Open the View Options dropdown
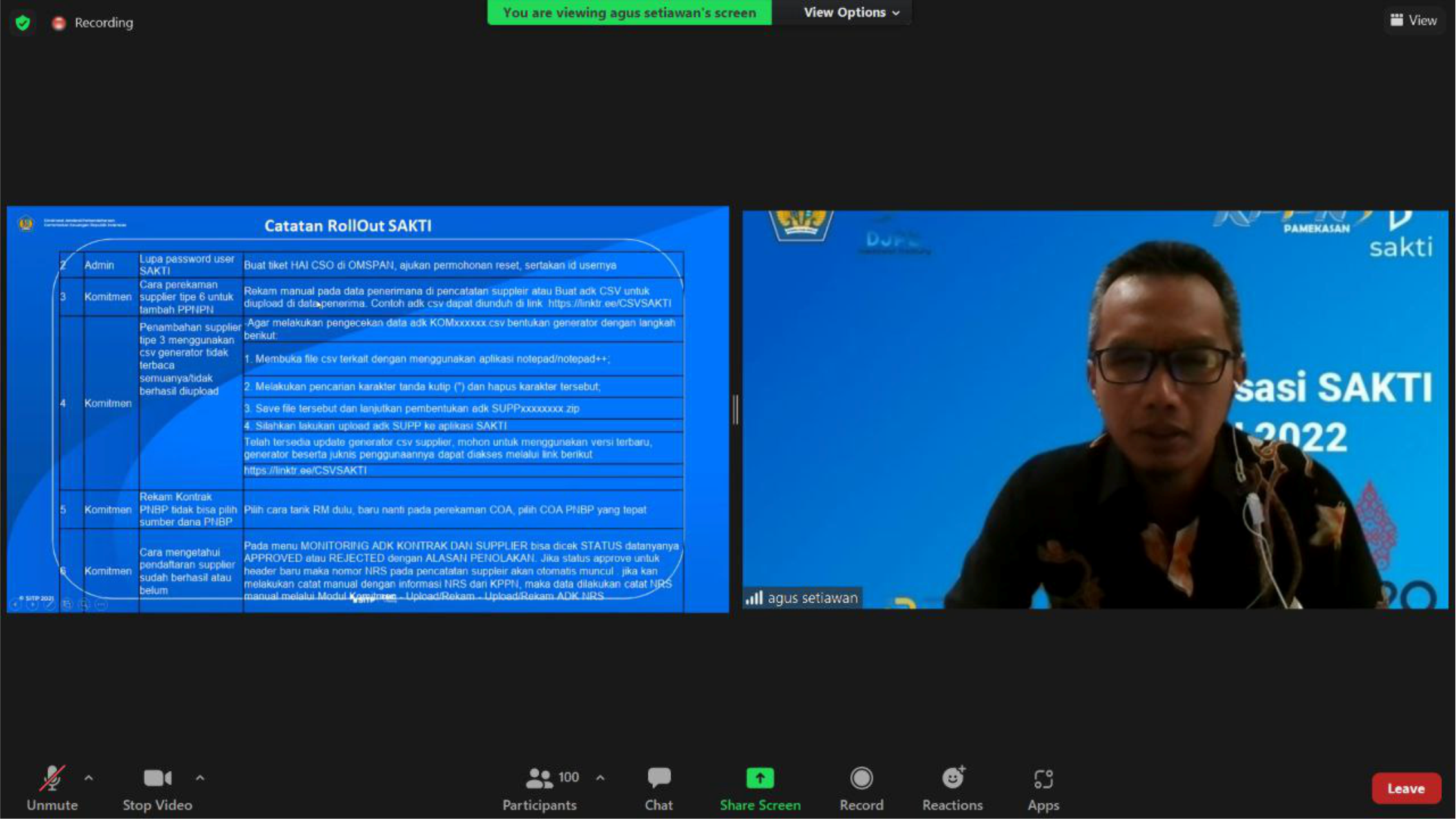This screenshot has height=819, width=1456. click(x=851, y=12)
